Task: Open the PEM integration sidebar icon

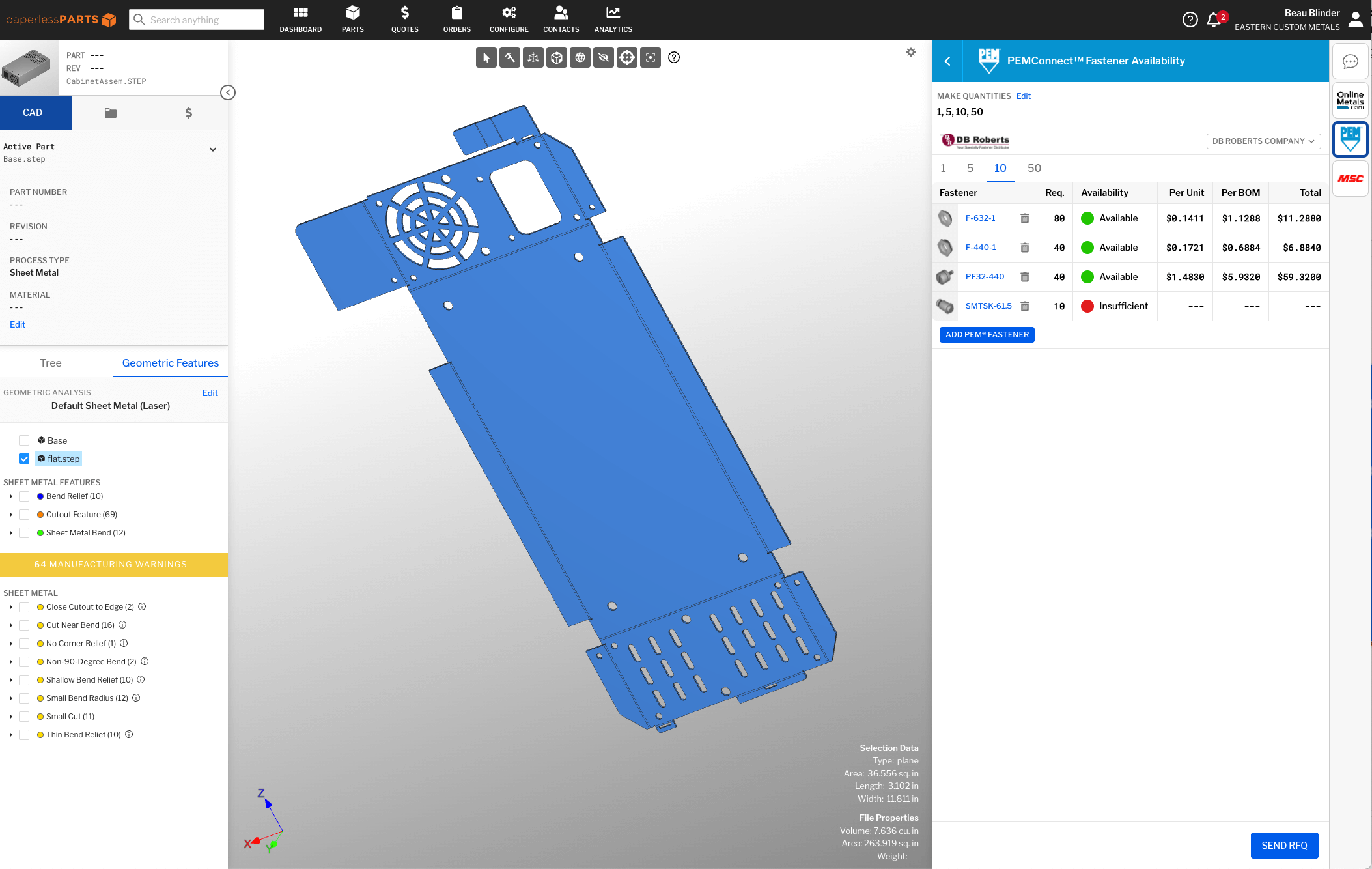Action: point(1351,139)
